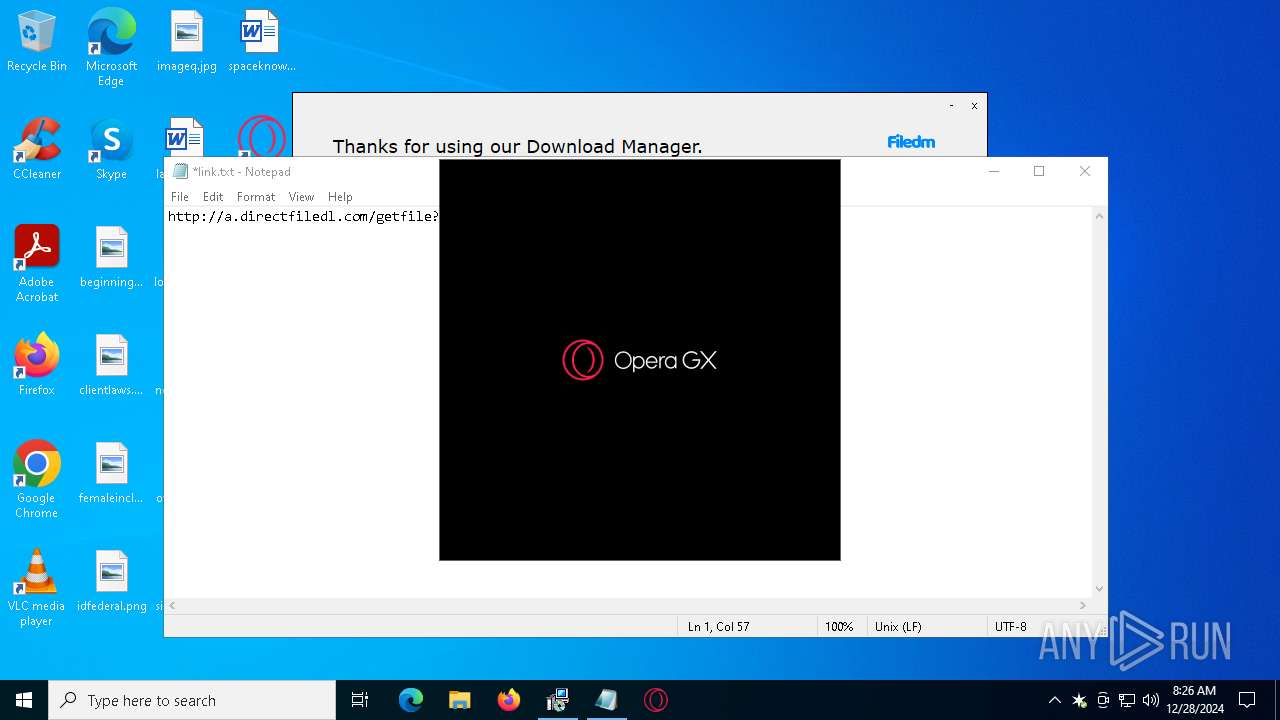Launch Firefox from desktop shortcut
Screen dimensions: 1280x720
[x=37, y=366]
